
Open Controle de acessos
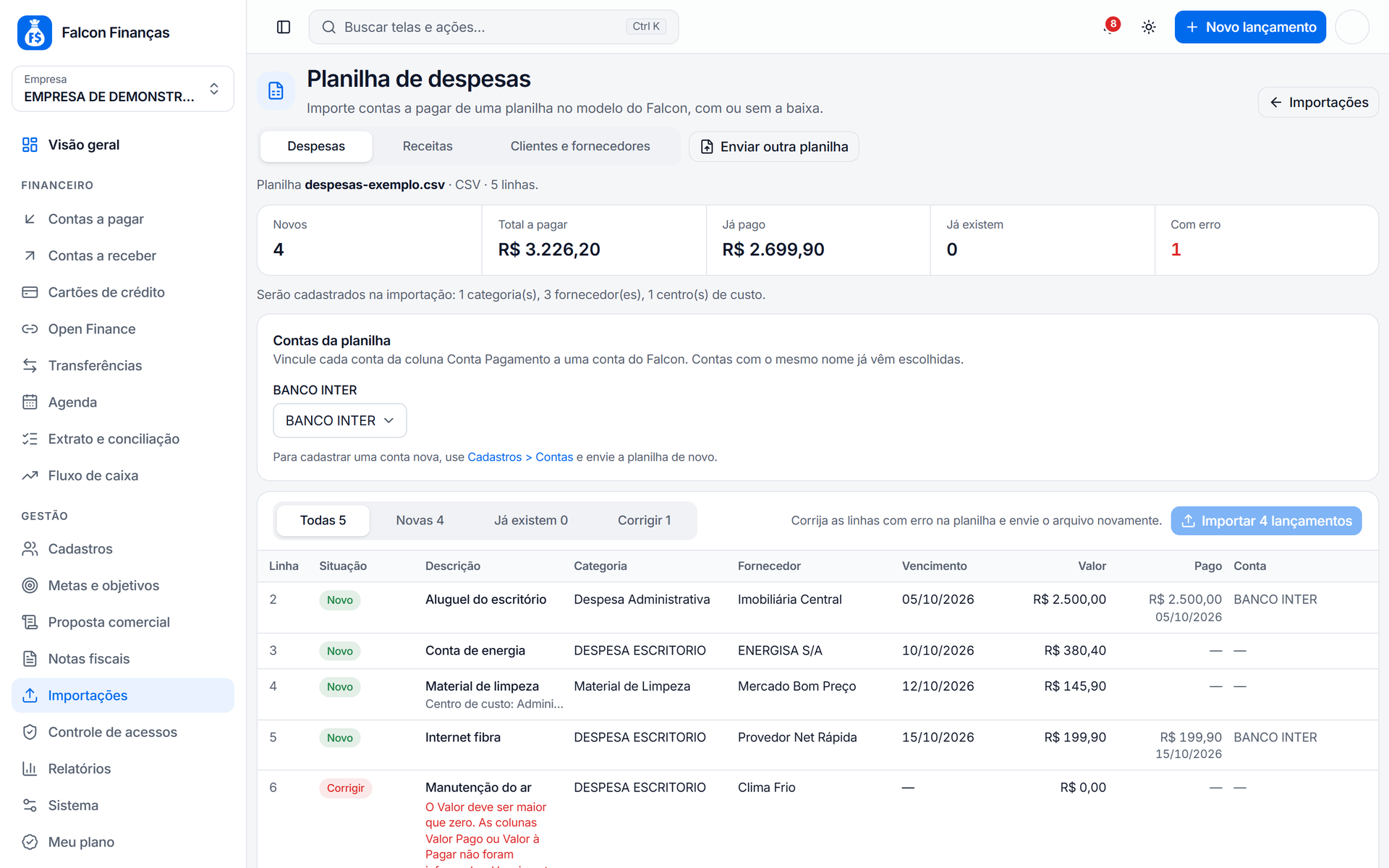pyautogui.click(x=123, y=732)
